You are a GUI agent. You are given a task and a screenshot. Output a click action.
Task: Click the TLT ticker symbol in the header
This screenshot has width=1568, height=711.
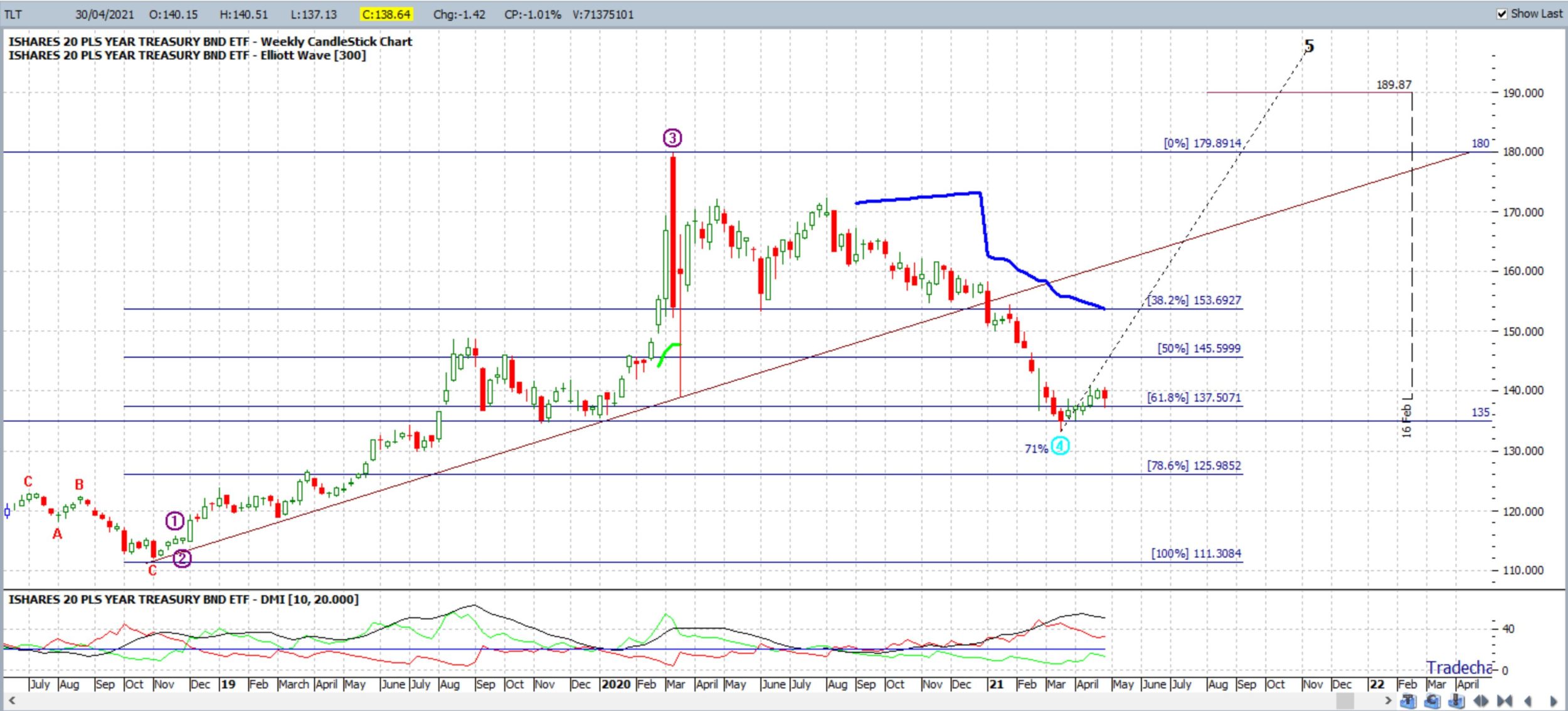(x=13, y=14)
